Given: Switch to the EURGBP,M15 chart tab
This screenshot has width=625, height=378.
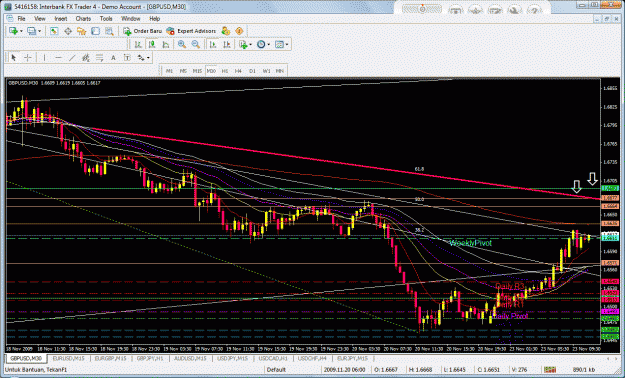Looking at the screenshot, I should coord(110,358).
